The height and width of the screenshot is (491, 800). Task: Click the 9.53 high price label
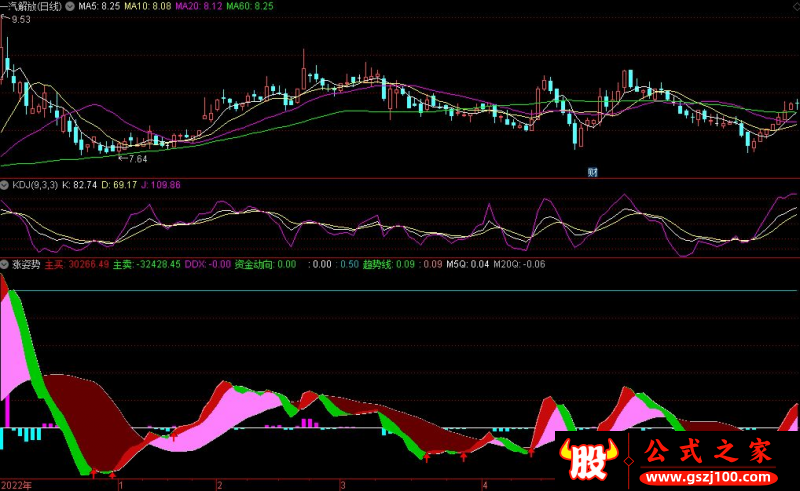click(21, 20)
